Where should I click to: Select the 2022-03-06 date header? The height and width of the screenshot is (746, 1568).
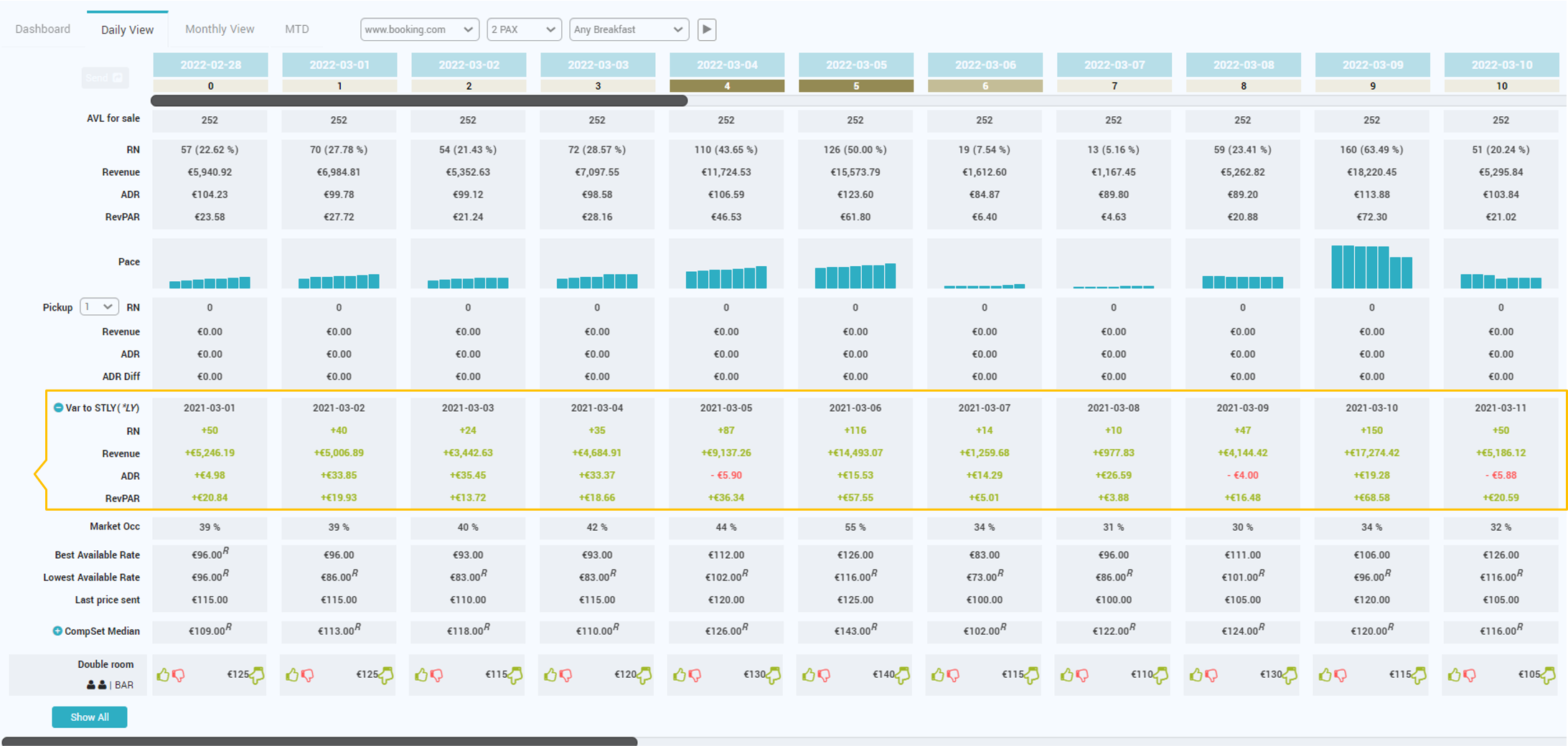(x=985, y=65)
